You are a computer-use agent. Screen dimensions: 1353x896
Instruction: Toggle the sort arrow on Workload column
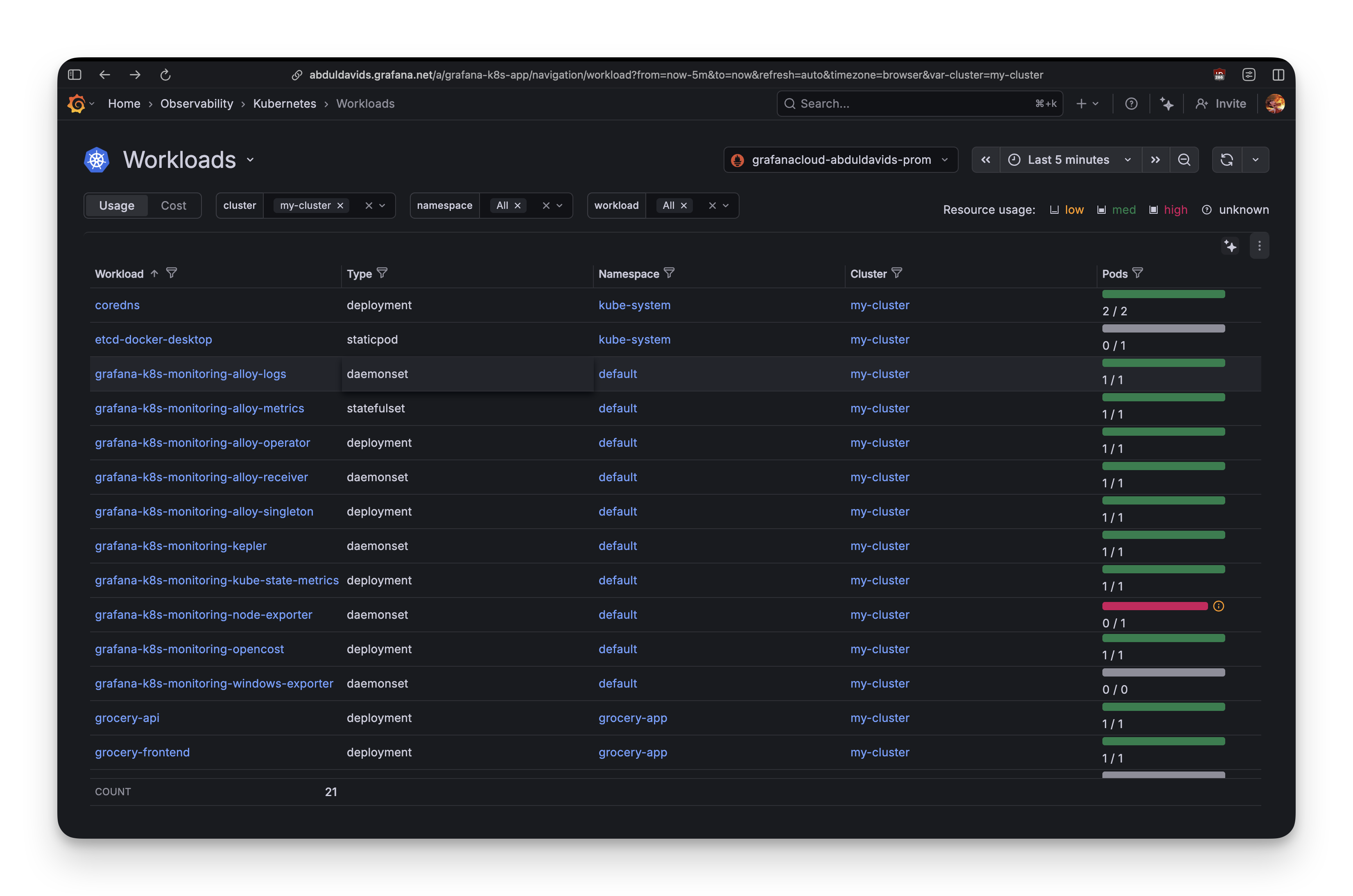pos(154,273)
